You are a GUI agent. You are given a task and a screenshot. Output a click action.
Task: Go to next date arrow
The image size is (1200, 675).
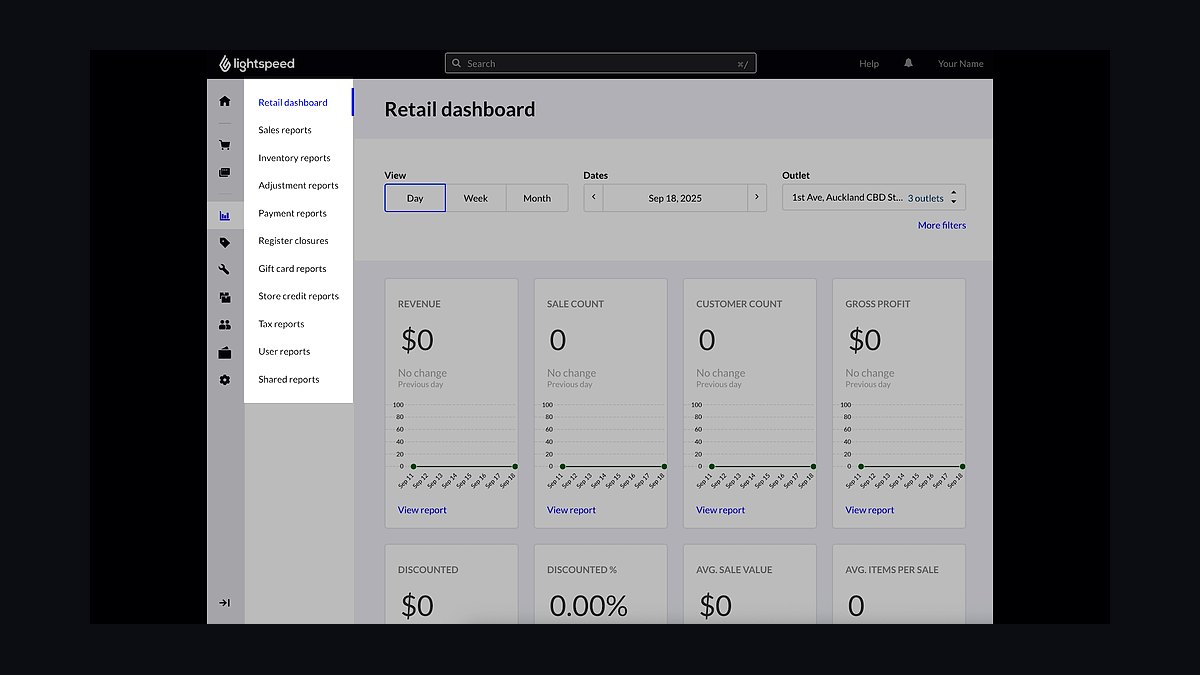[x=757, y=197]
